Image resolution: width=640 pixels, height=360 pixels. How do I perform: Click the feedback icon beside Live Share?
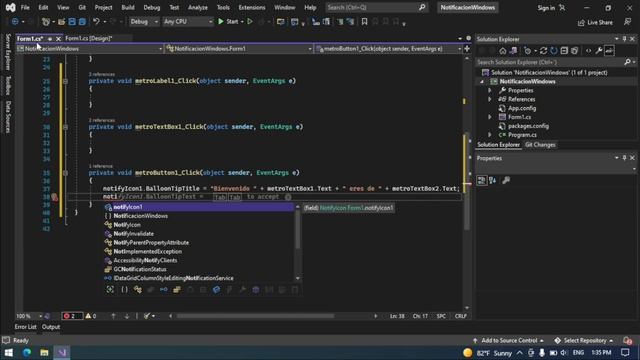click(628, 22)
